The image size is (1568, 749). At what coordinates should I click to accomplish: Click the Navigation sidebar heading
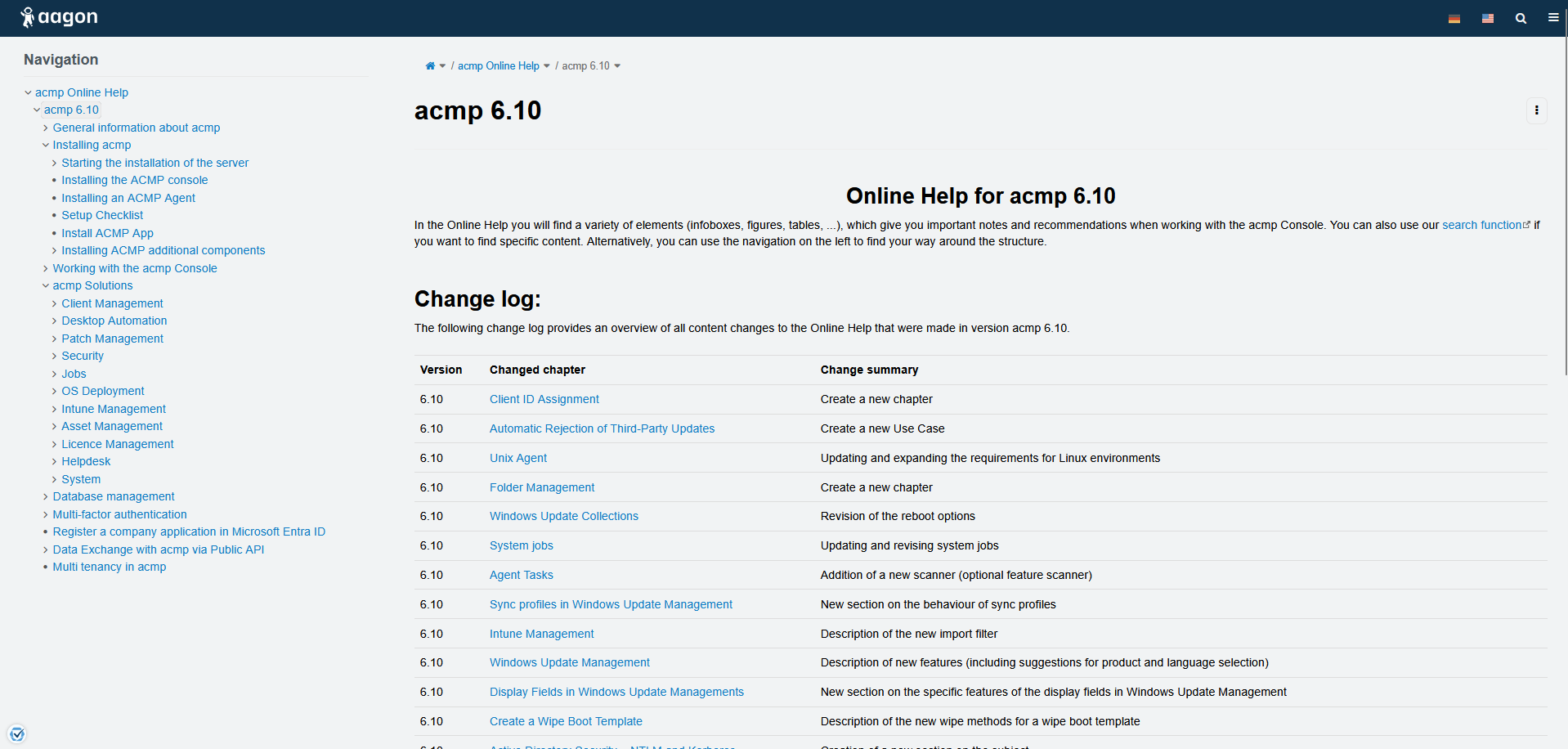tap(61, 60)
